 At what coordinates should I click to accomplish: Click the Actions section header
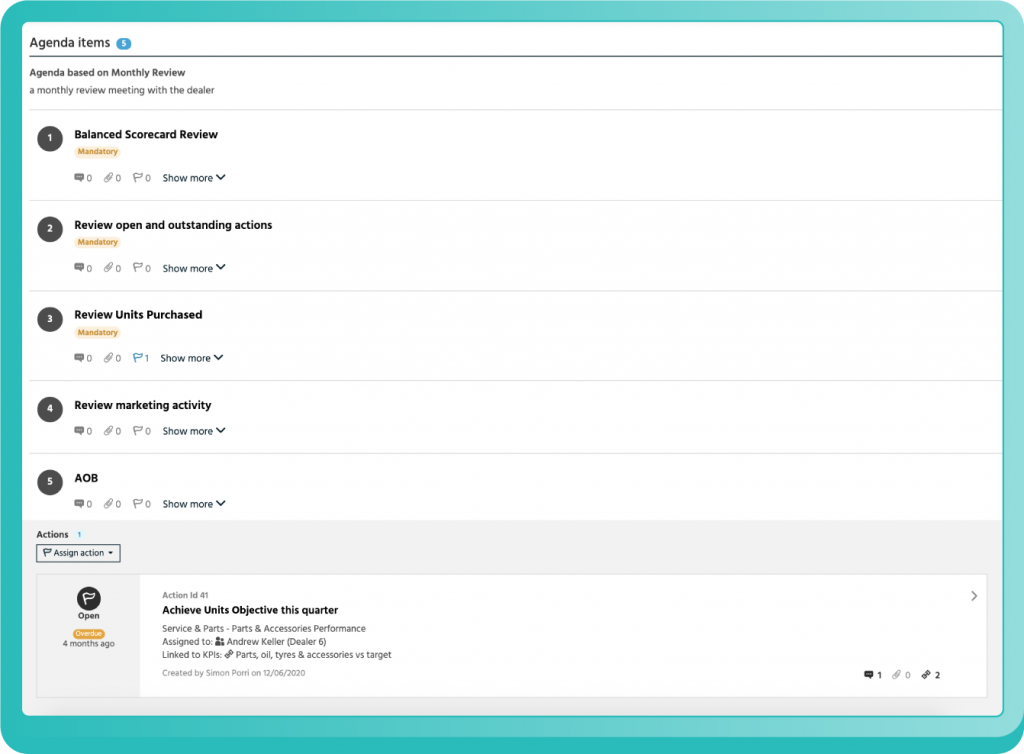[52, 534]
